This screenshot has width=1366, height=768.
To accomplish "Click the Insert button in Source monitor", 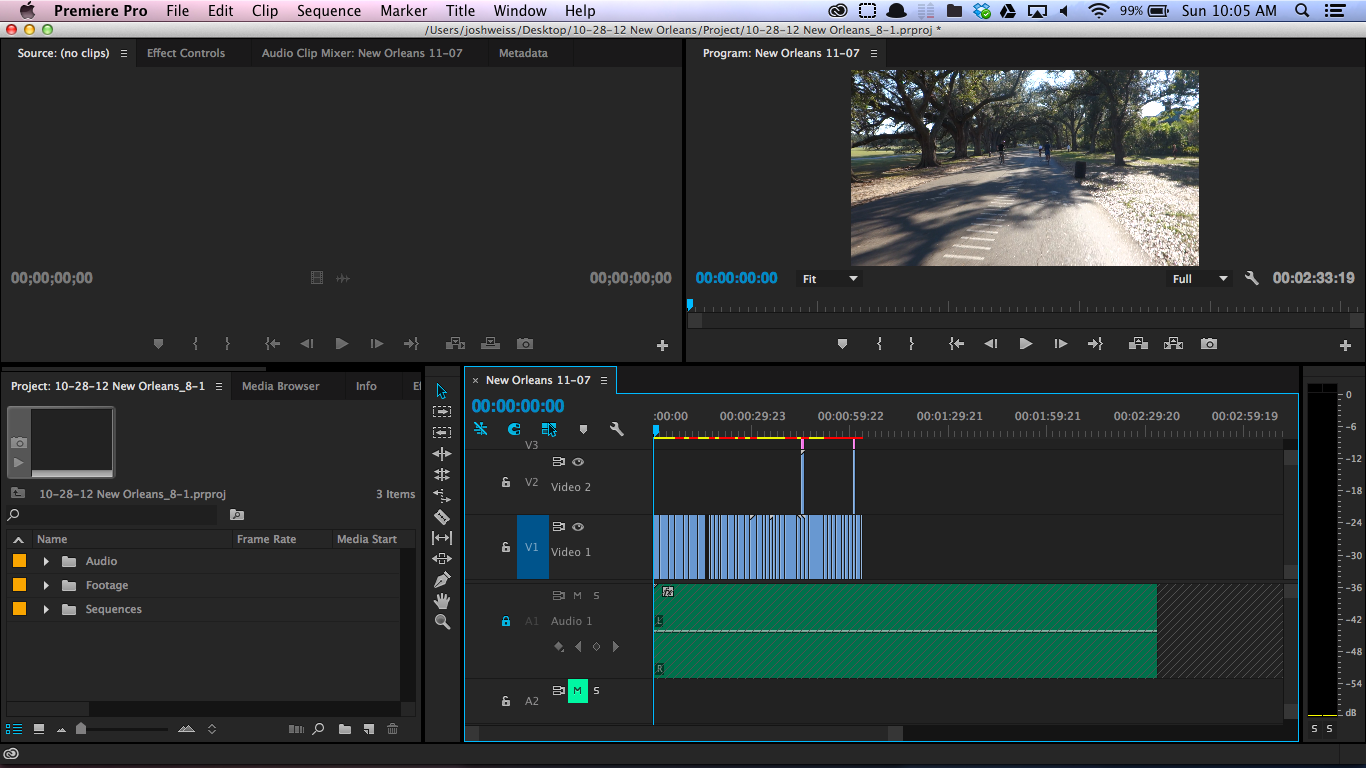I will (455, 344).
